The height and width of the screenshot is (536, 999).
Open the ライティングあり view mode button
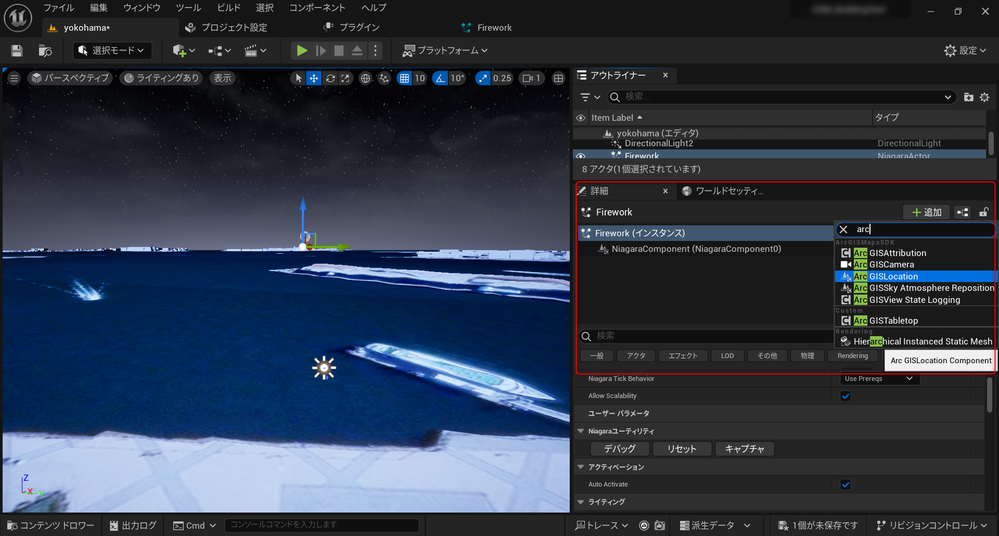click(162, 78)
